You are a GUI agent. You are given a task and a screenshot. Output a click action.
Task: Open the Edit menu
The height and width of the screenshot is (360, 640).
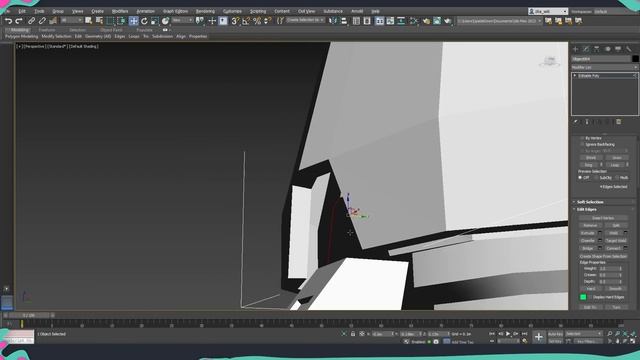tap(22, 11)
